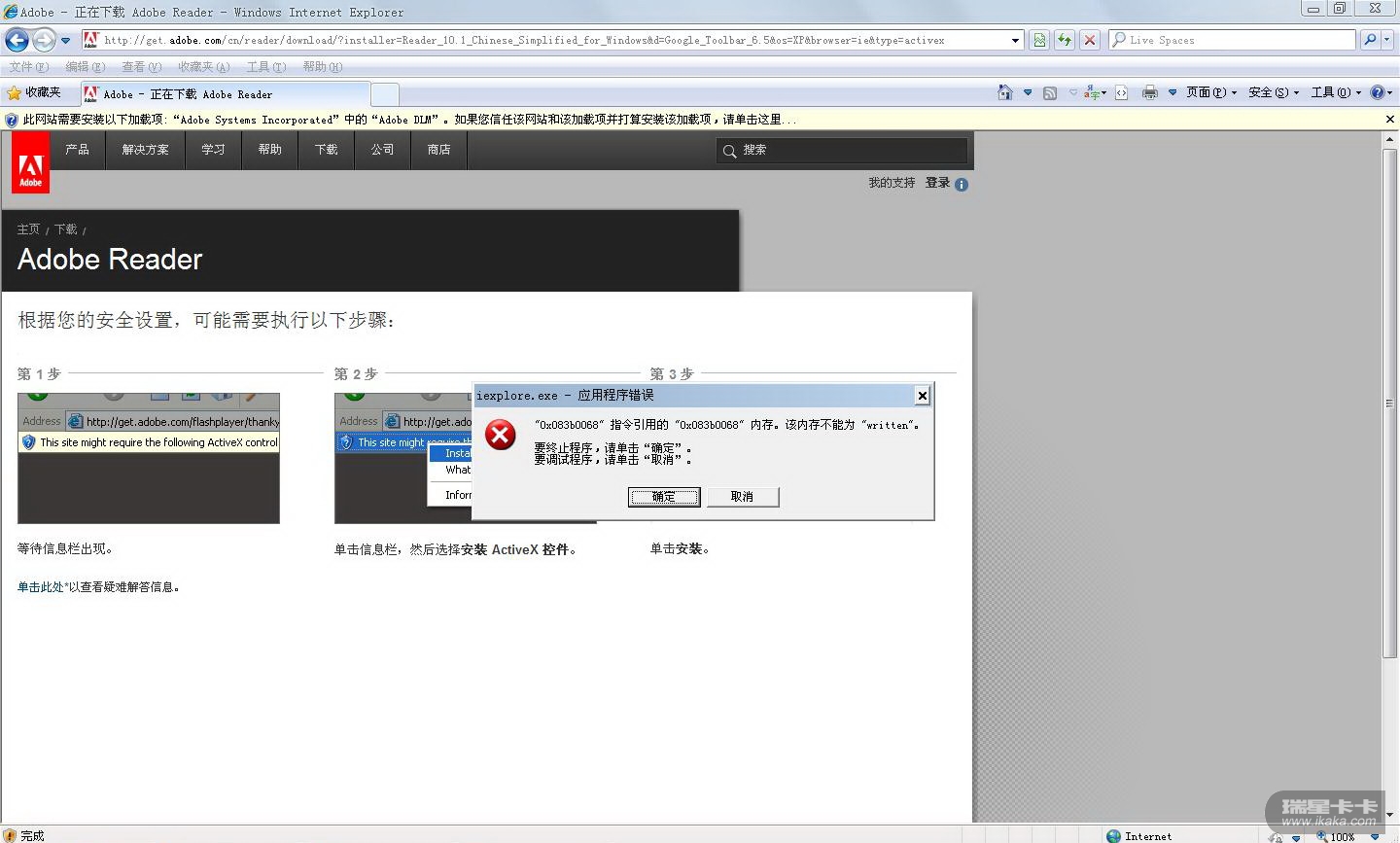Refresh the page with green arrows icon
Viewport: 1400px width, 843px height.
pyautogui.click(x=1065, y=40)
